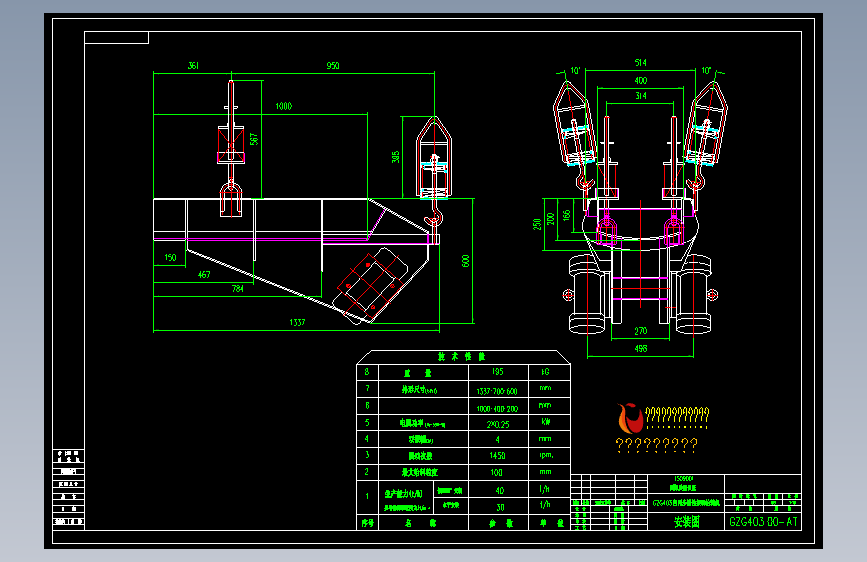Click the 生产能力(t/h) name cell
Screen dimensions: 867x562
coord(404,493)
